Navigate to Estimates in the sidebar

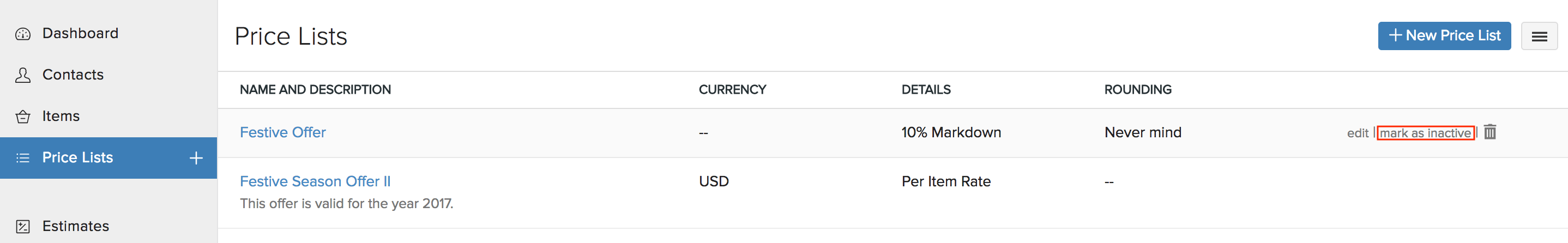tap(75, 227)
